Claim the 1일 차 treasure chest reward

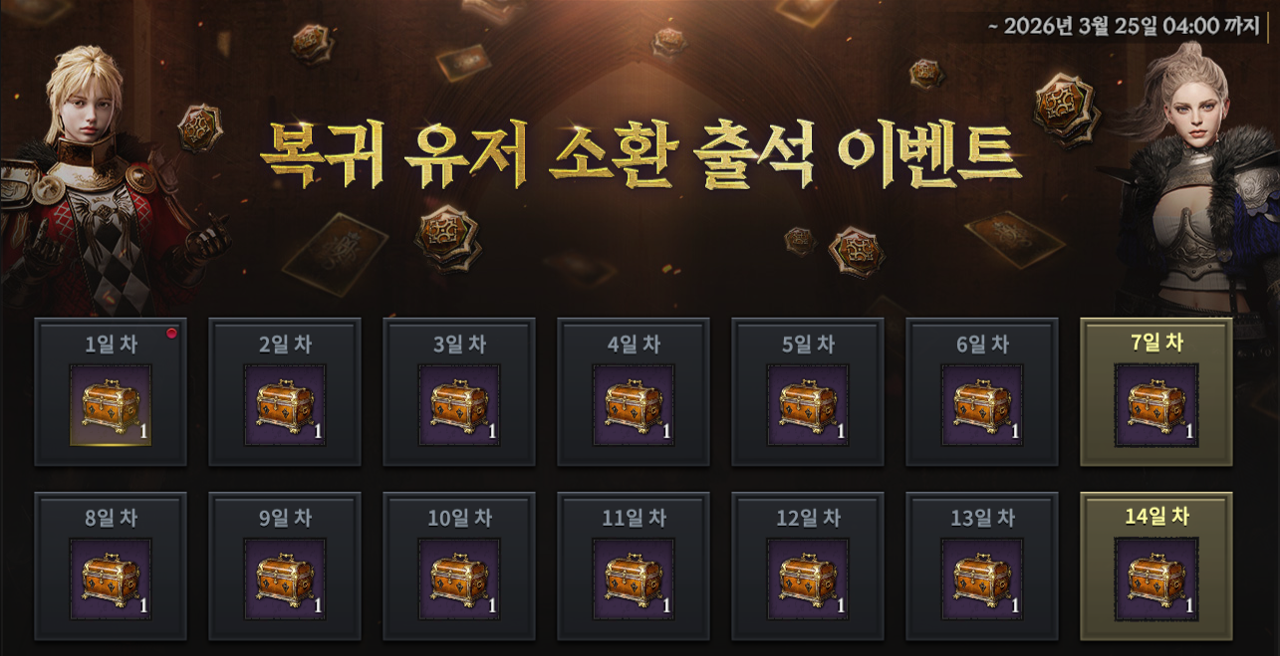coord(110,405)
